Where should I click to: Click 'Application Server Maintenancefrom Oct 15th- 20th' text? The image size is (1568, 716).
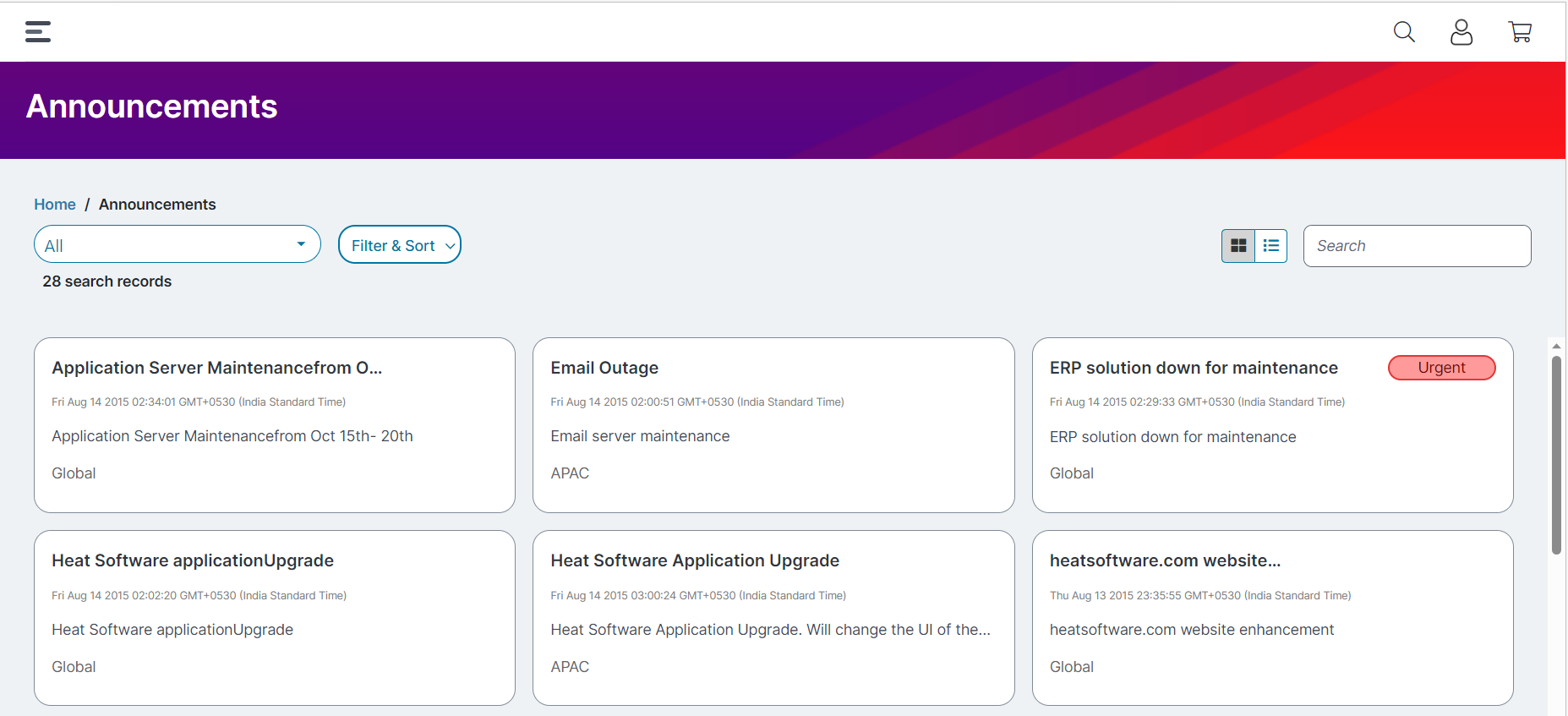[x=232, y=436]
